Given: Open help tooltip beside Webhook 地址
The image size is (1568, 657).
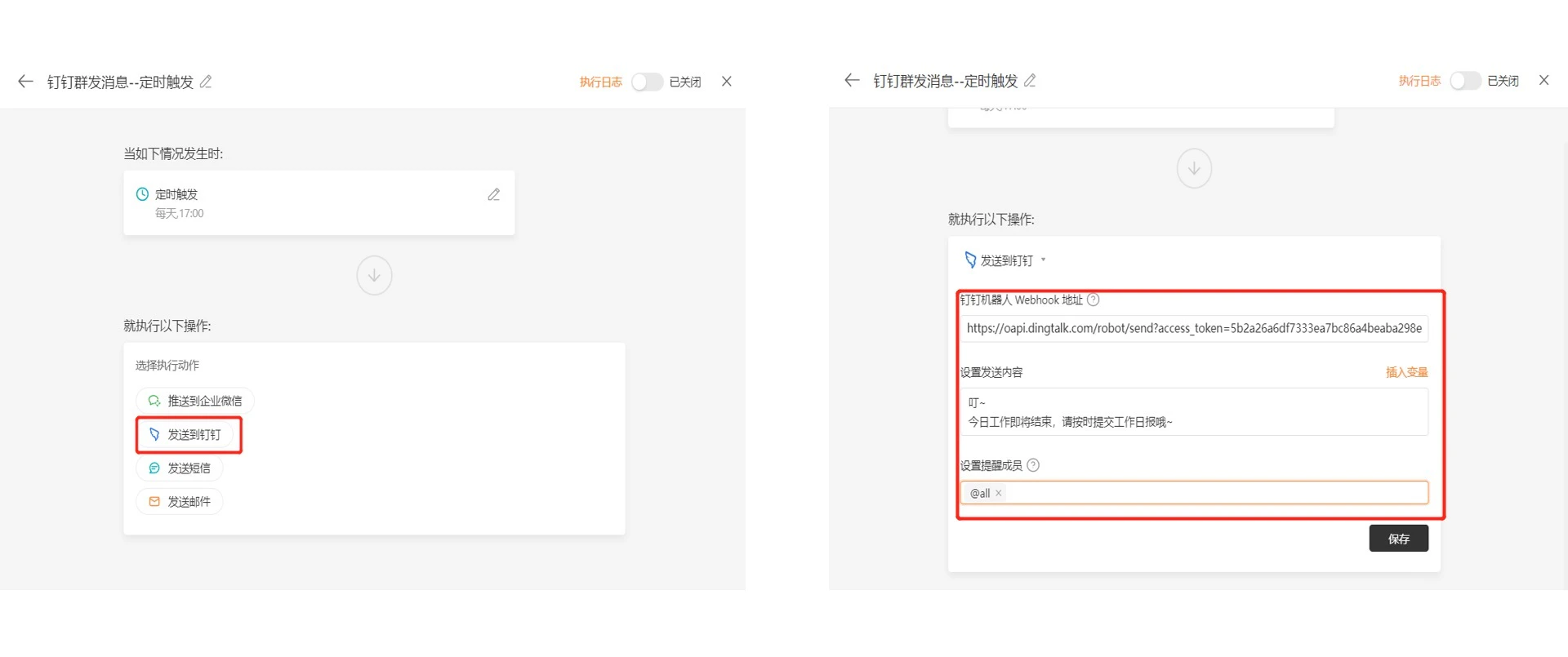Looking at the screenshot, I should 1094,300.
